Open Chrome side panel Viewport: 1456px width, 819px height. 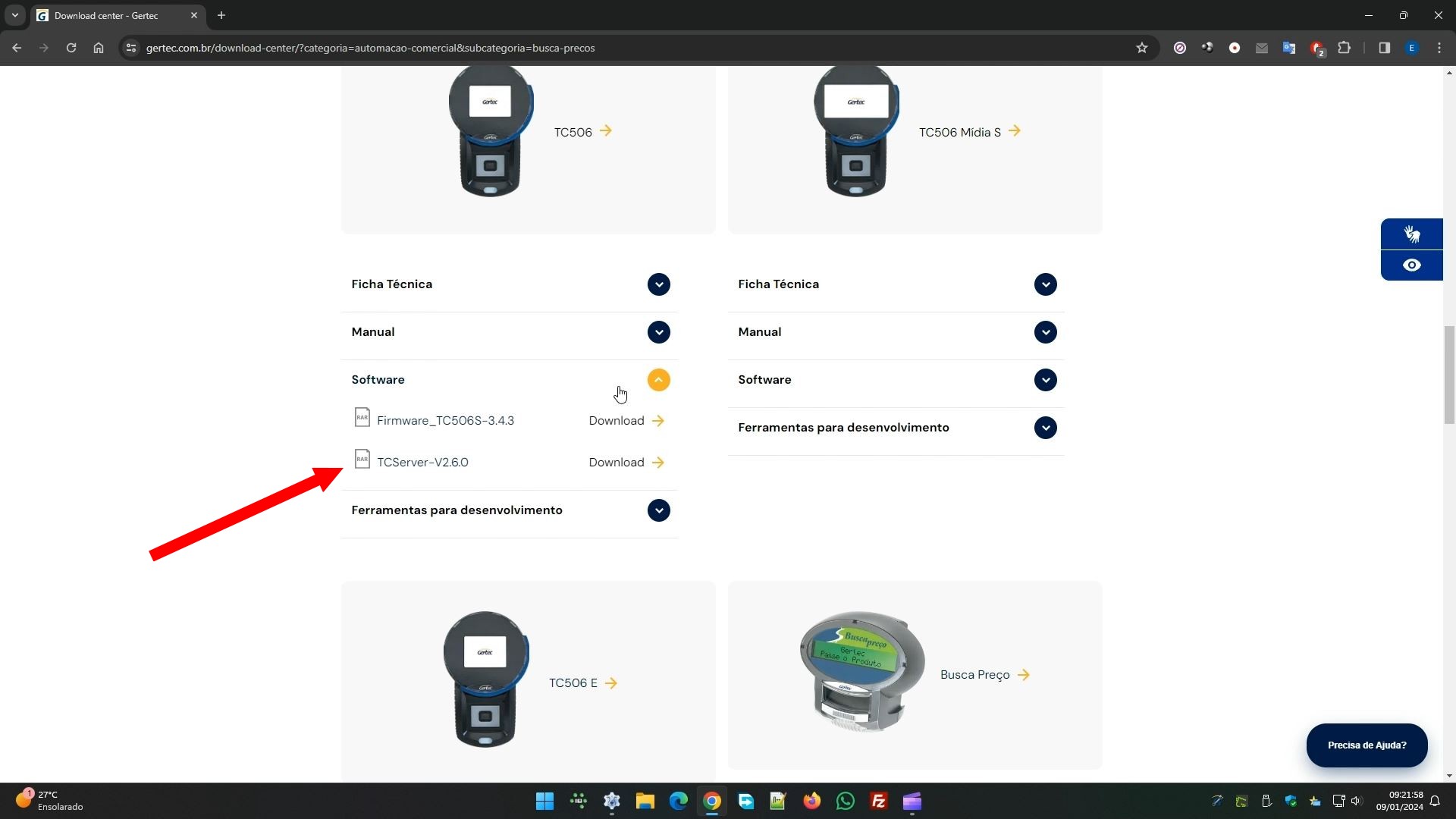point(1384,48)
